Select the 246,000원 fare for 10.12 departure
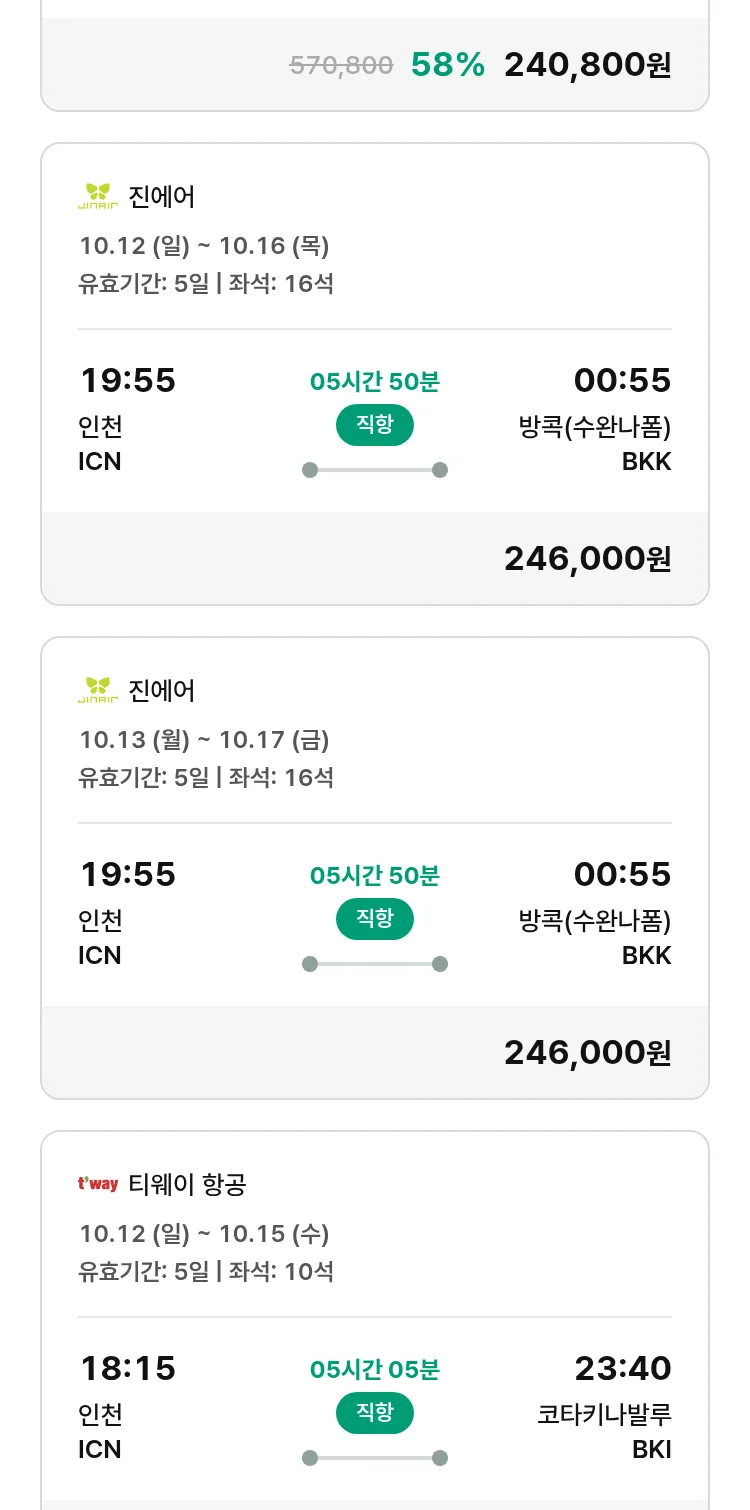 587,559
